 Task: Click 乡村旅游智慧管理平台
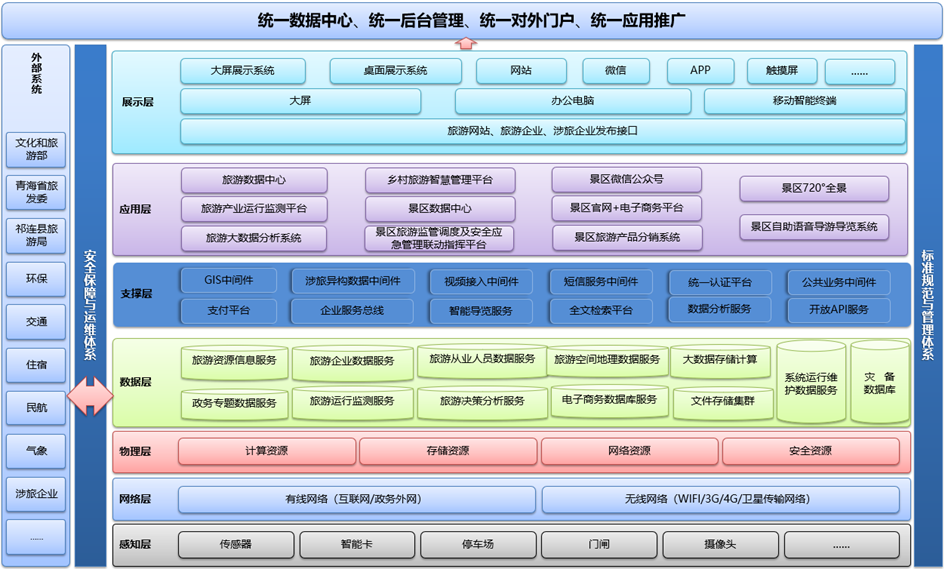pos(441,180)
